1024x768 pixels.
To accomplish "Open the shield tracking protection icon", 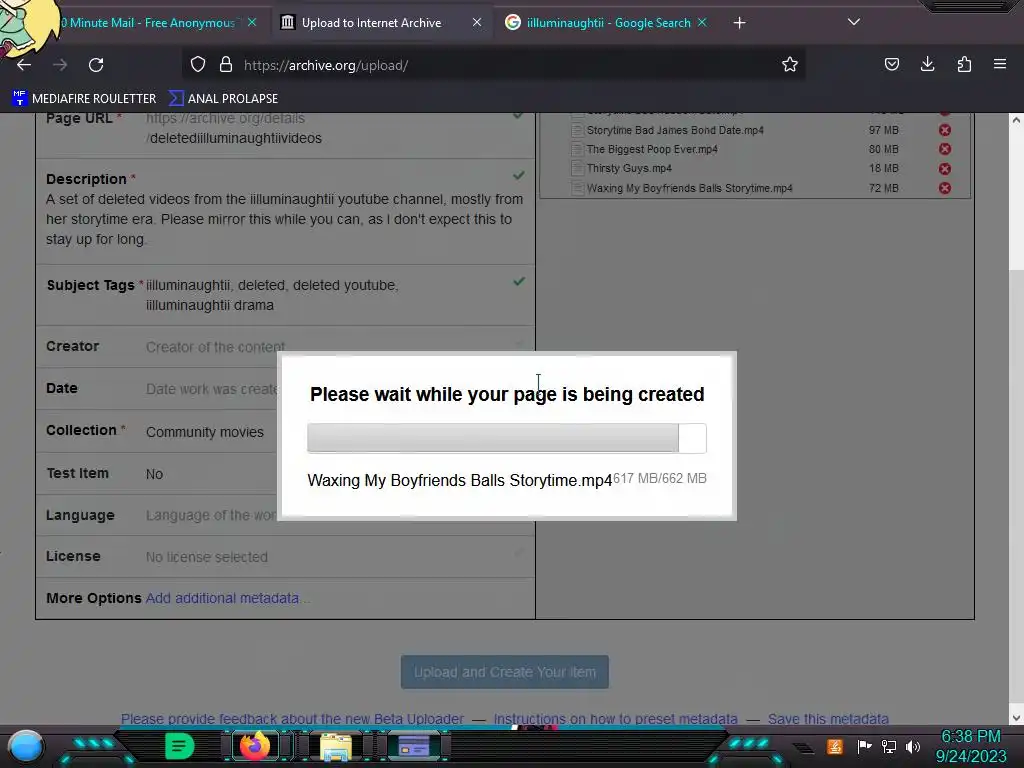I will (x=198, y=65).
